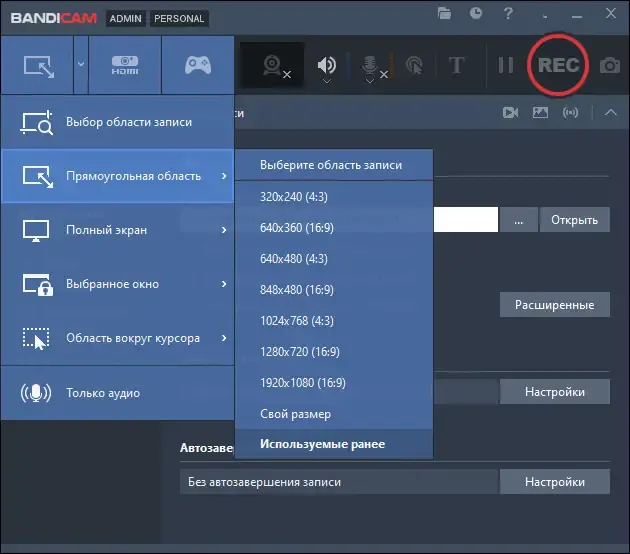Image resolution: width=630 pixels, height=554 pixels.
Task: Pick the 320x240 (4:3) size
Action: click(x=334, y=197)
